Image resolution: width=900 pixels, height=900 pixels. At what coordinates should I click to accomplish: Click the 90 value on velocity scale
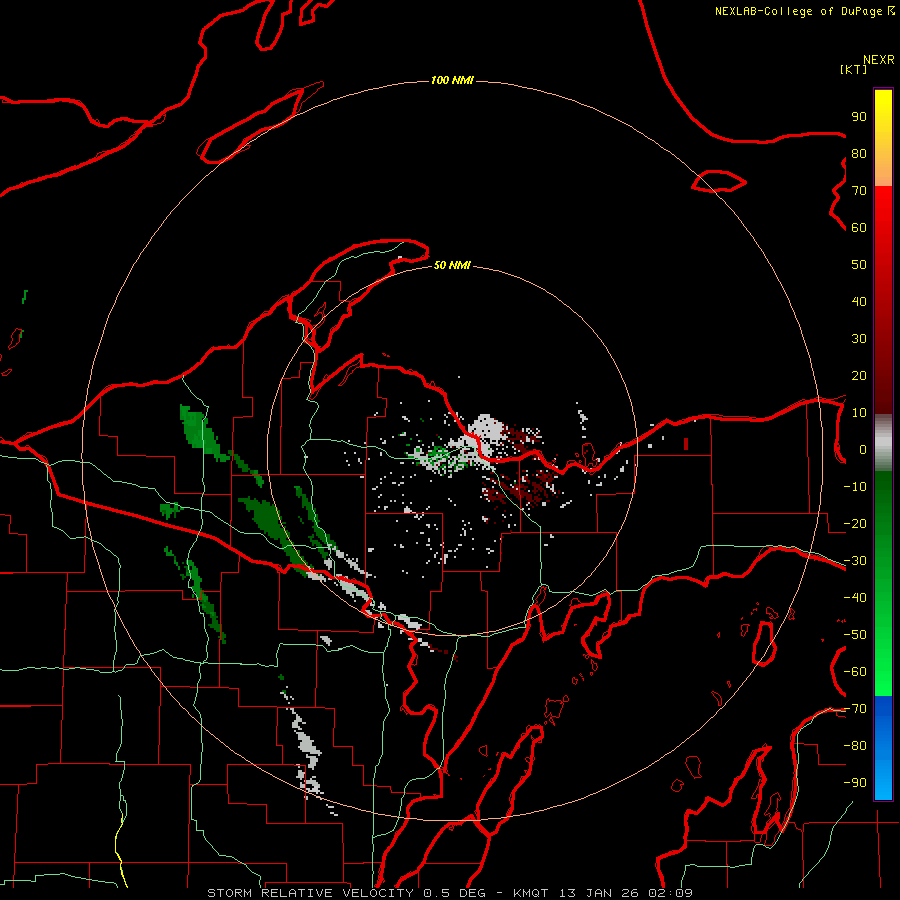tap(859, 117)
